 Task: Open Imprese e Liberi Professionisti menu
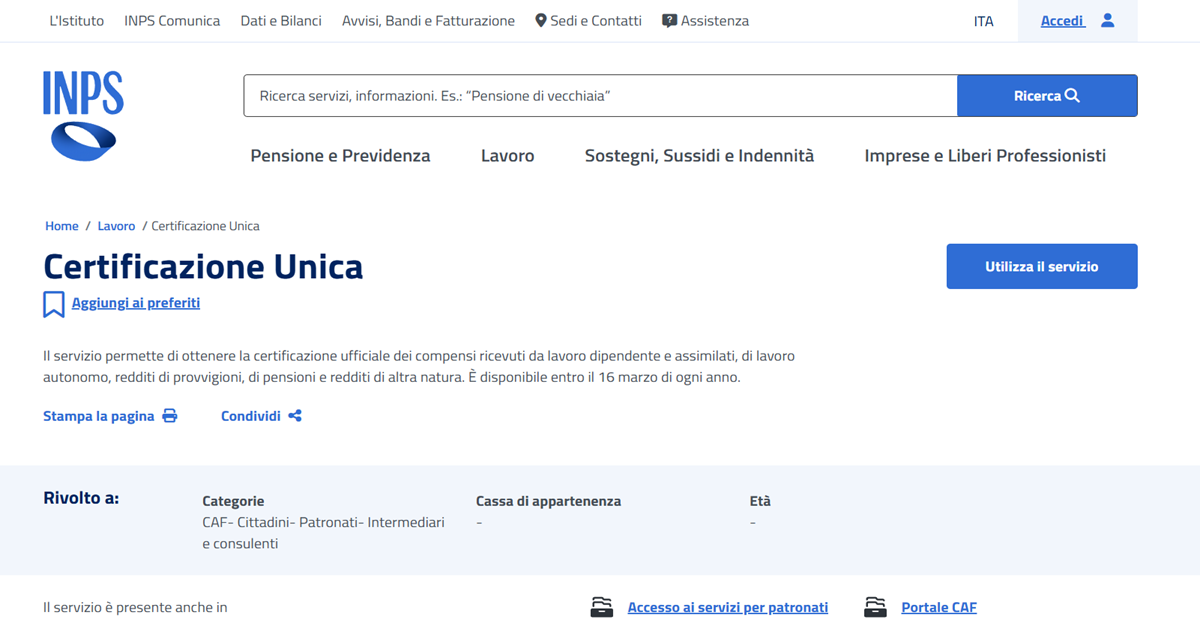pos(985,156)
